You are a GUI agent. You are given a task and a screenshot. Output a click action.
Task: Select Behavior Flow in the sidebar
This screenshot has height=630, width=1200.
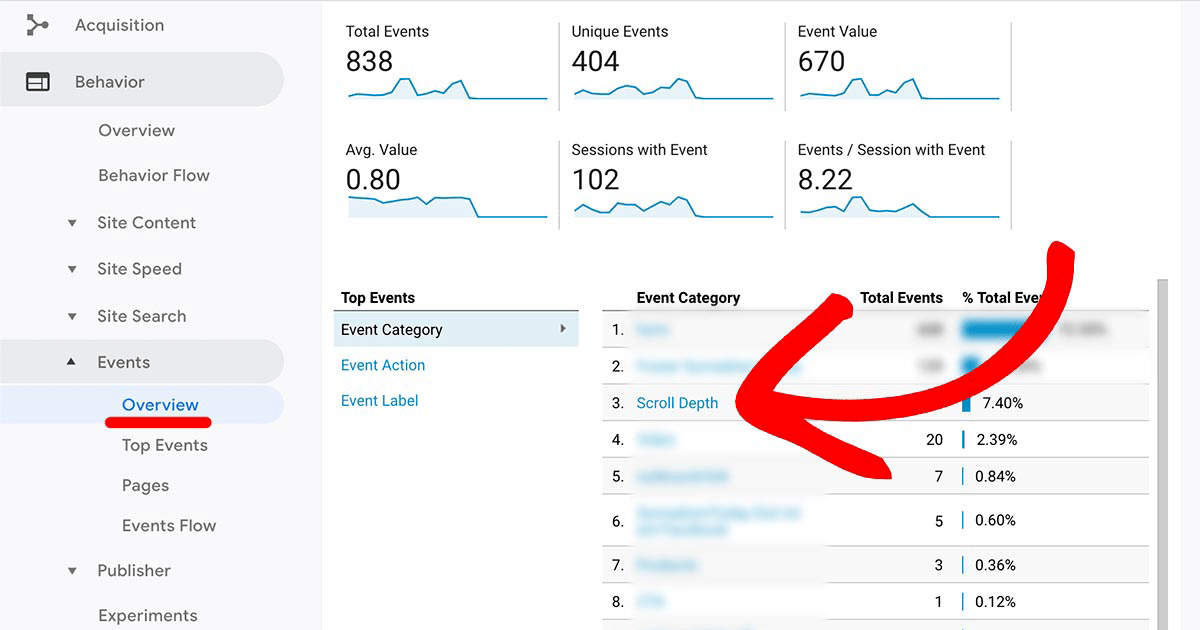153,175
